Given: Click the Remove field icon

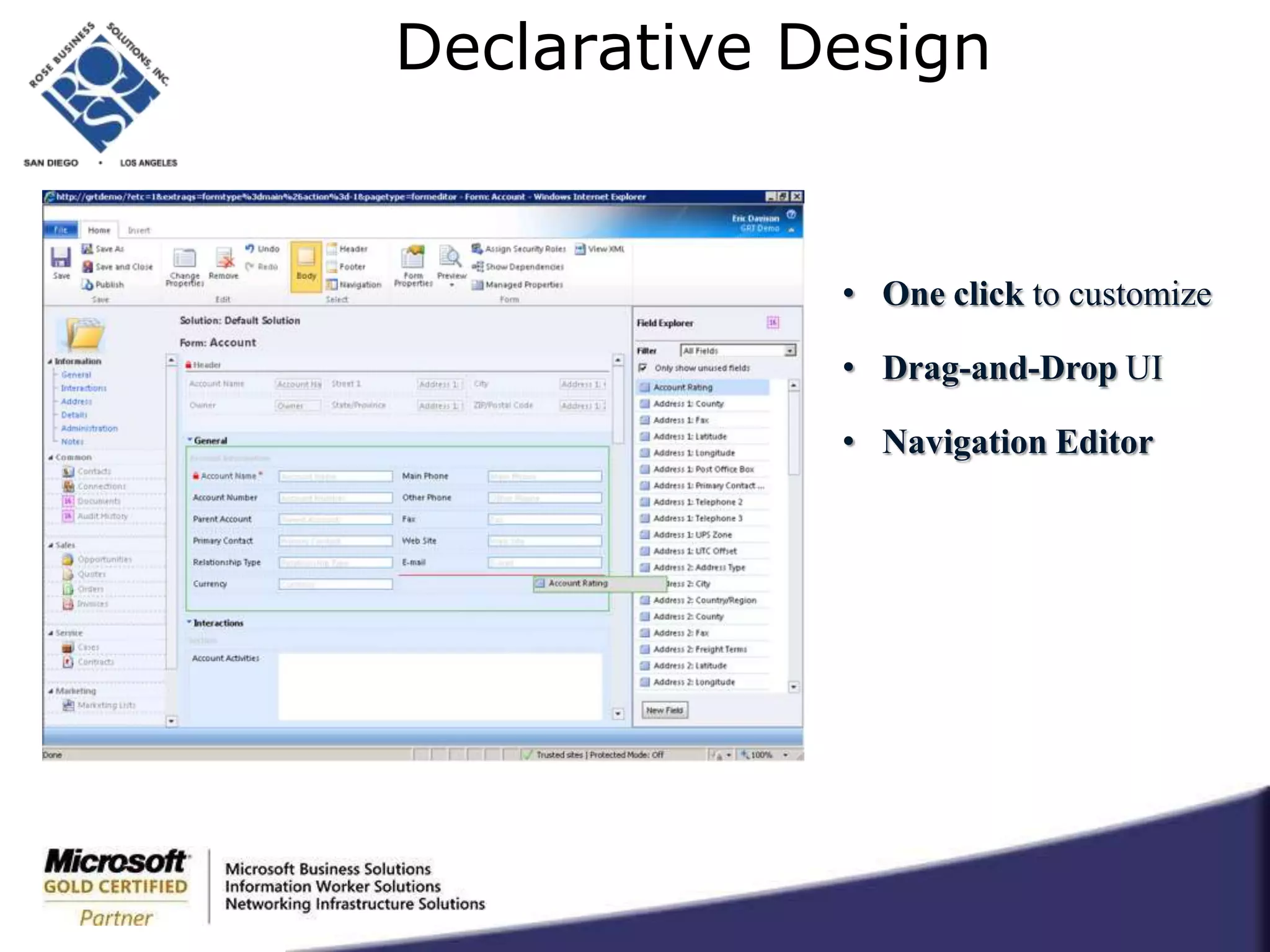Looking at the screenshot, I should (x=224, y=258).
